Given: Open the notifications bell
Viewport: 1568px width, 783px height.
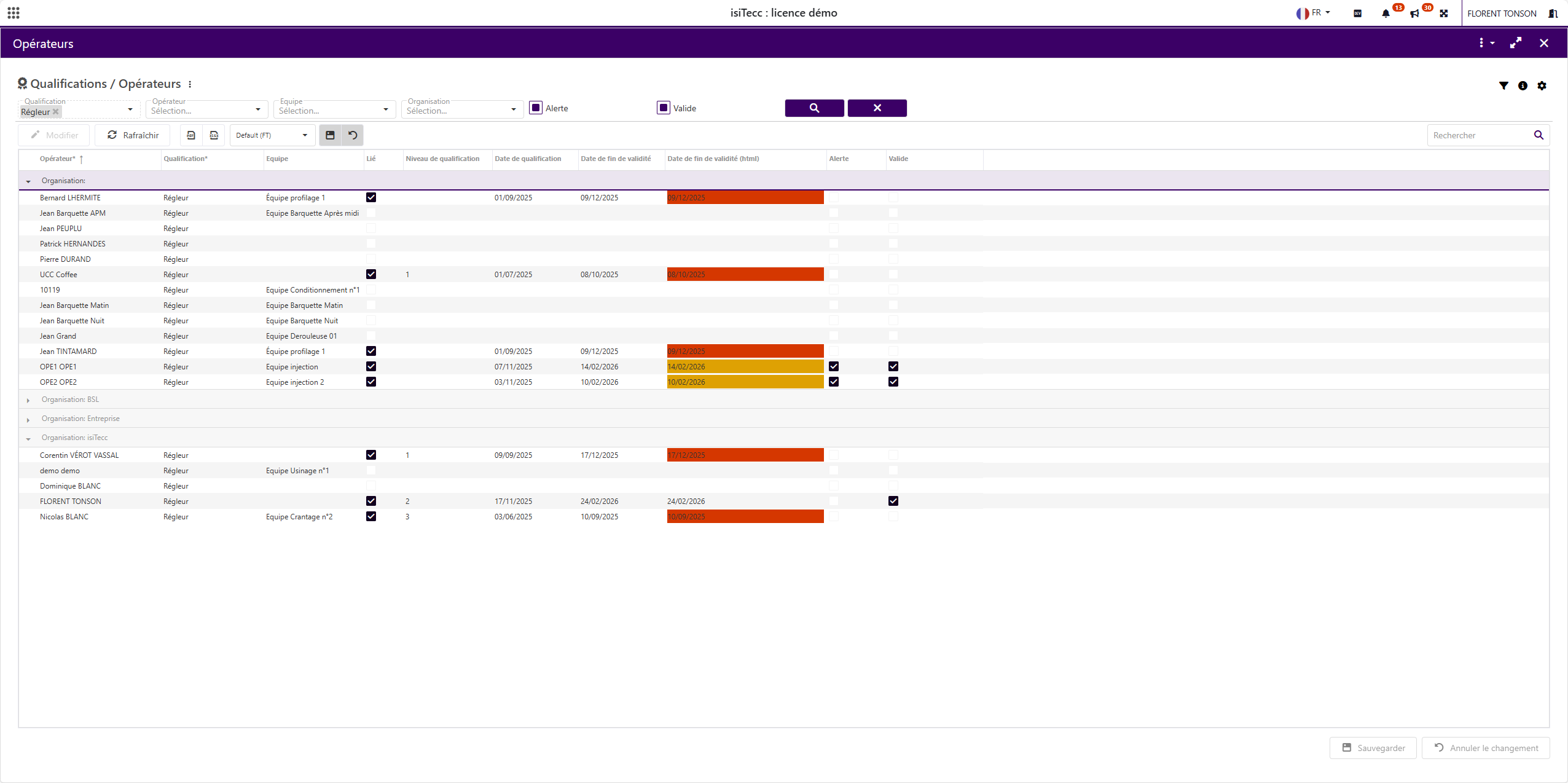Looking at the screenshot, I should 1386,14.
